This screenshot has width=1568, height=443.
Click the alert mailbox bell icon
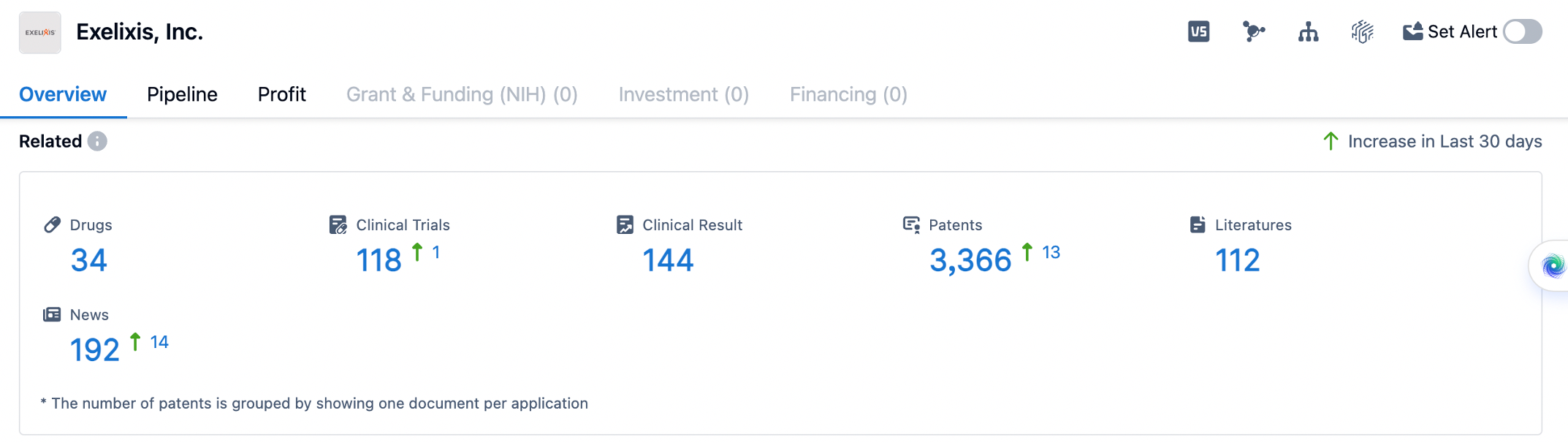(1412, 31)
